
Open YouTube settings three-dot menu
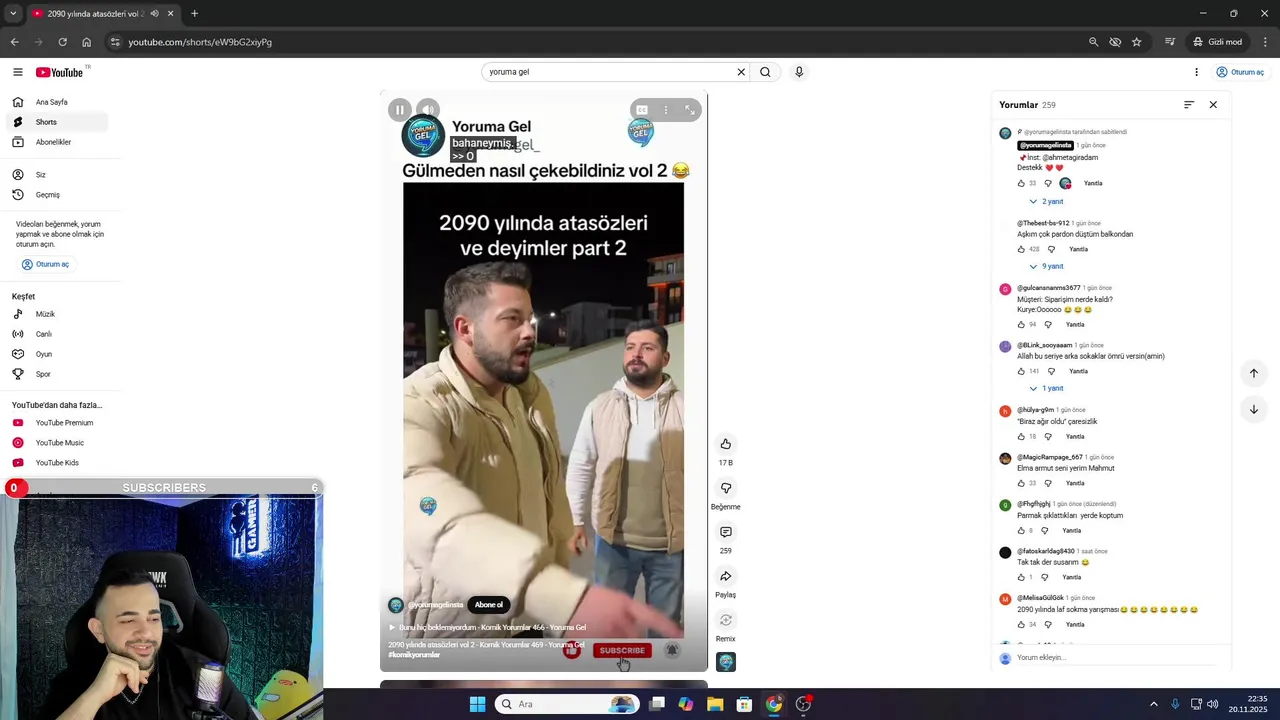coord(1196,72)
